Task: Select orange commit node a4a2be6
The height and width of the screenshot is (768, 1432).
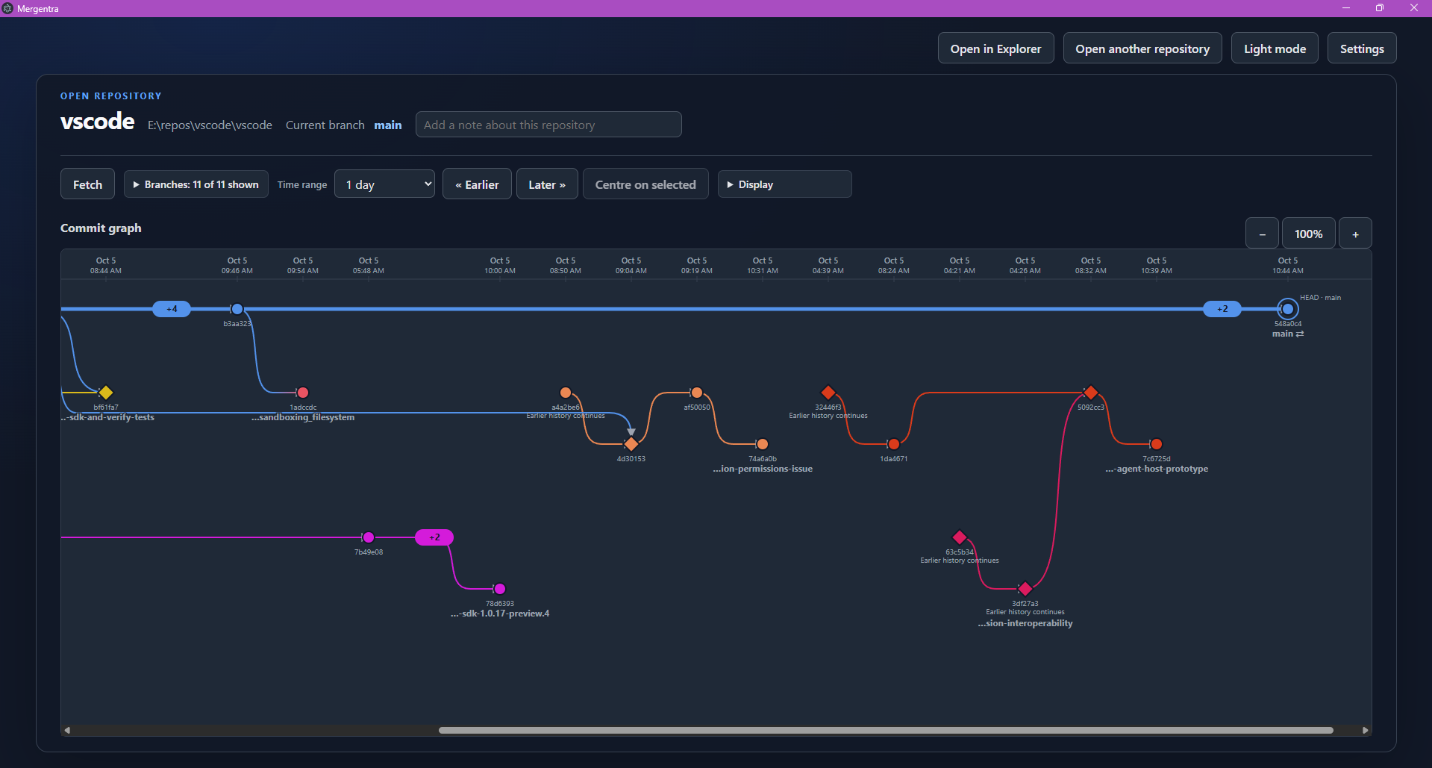Action: [x=566, y=392]
